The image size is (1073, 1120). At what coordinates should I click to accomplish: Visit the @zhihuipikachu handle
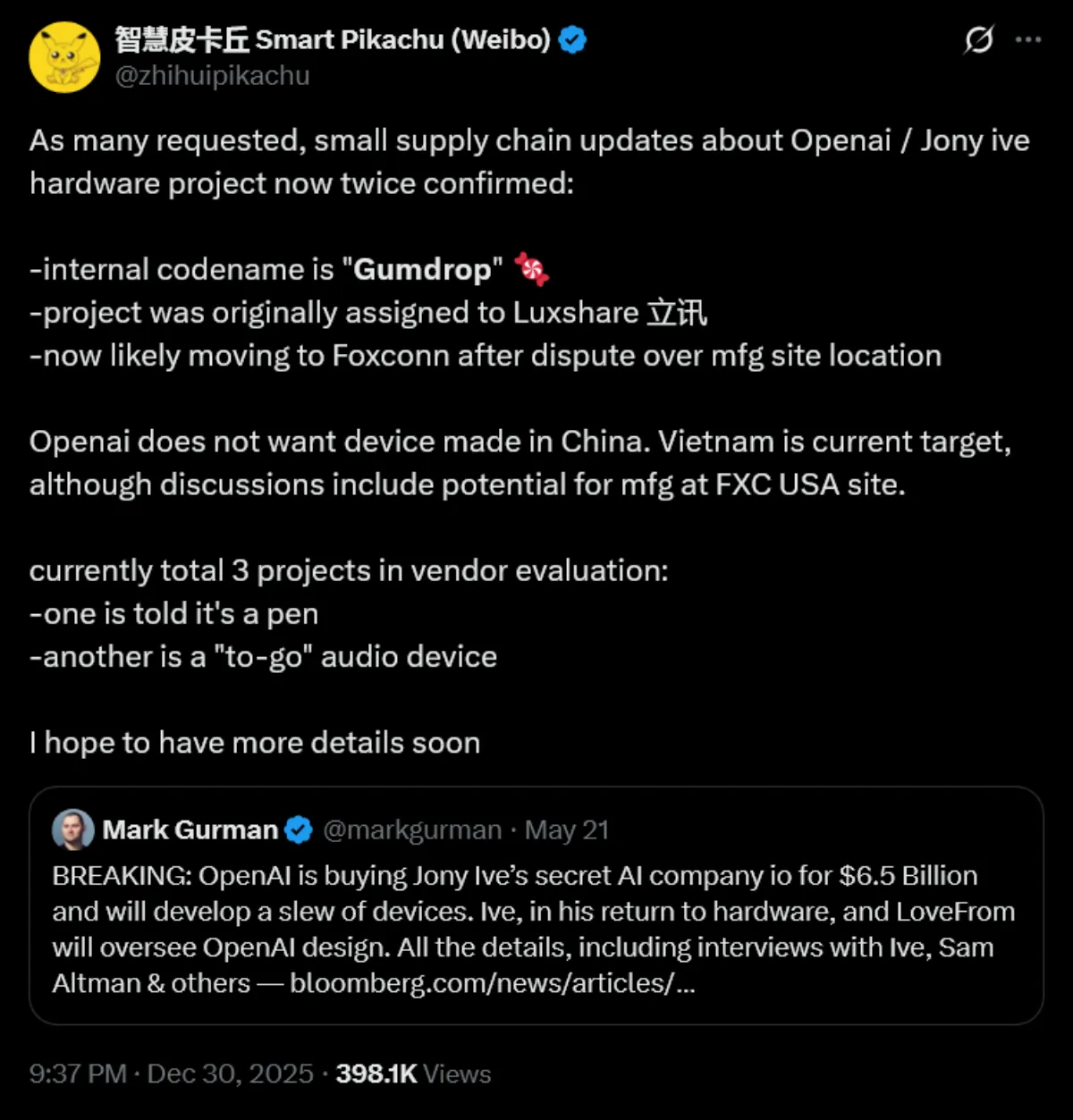pos(212,76)
